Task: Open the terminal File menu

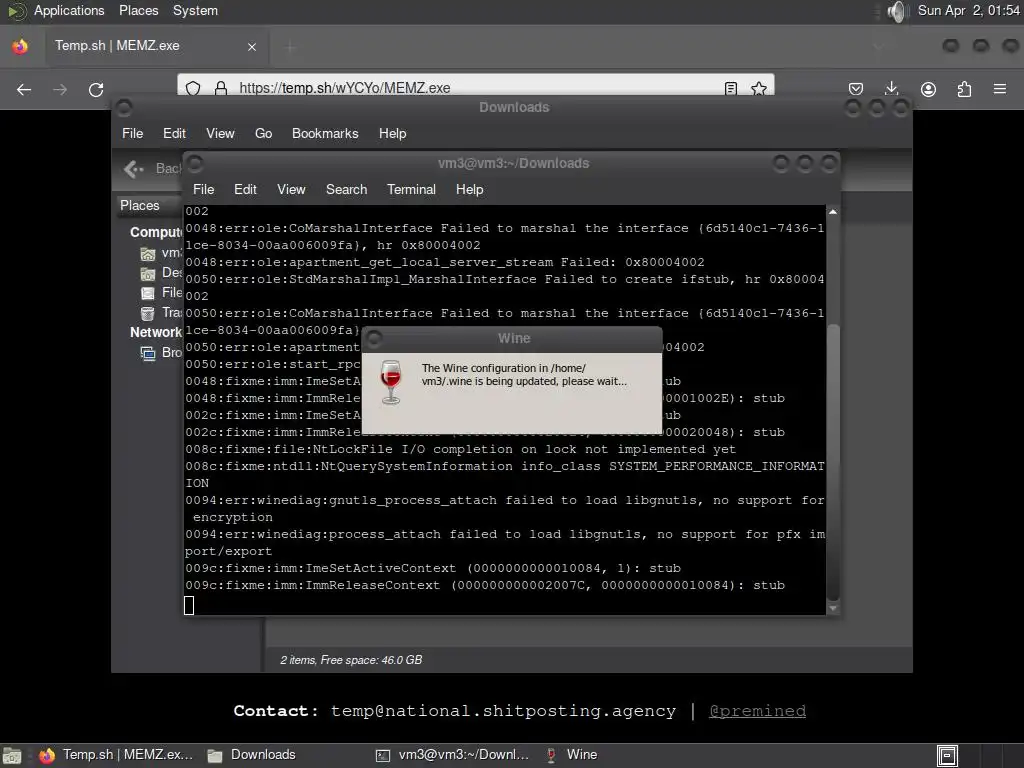Action: pos(204,189)
